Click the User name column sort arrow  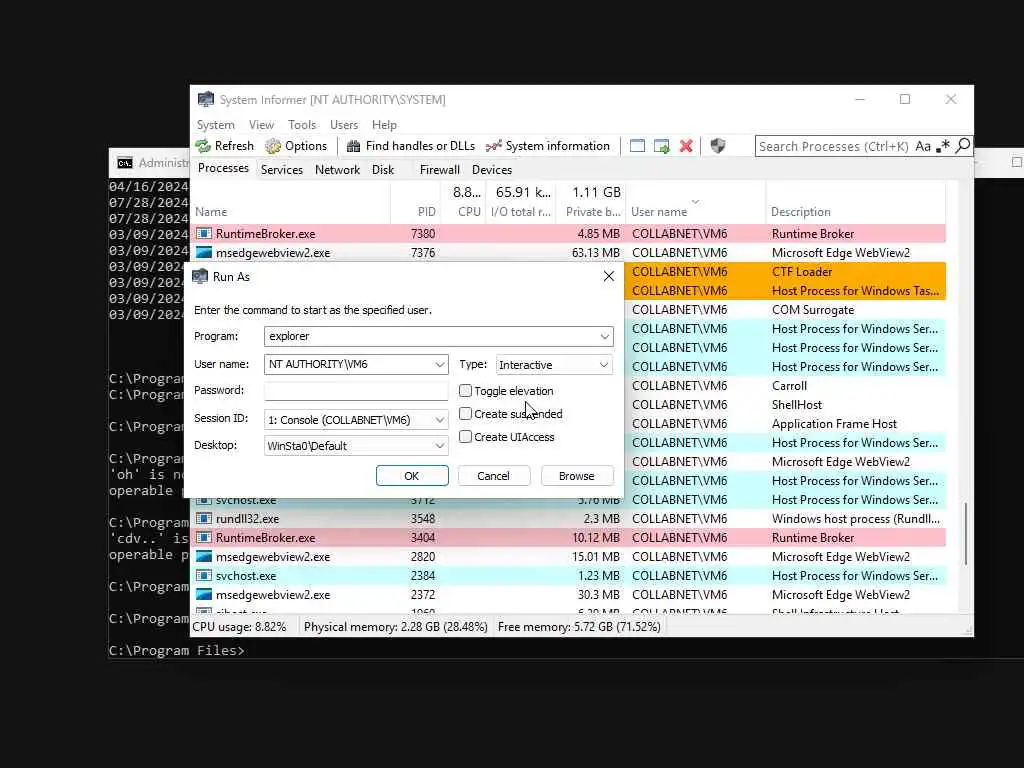[x=695, y=201]
